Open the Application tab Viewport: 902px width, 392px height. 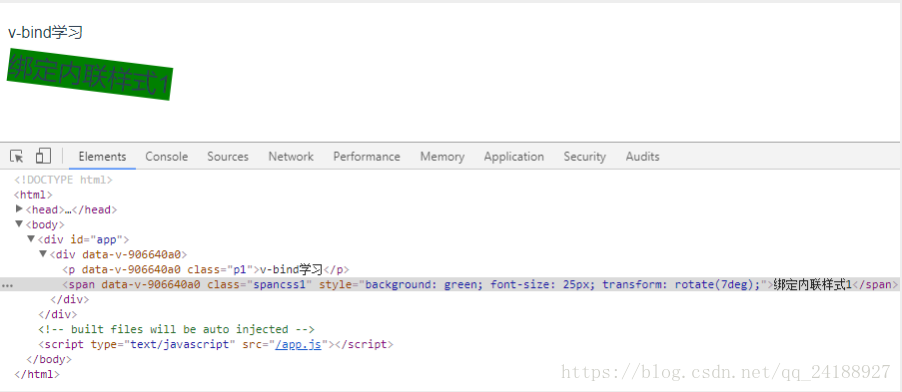[514, 157]
